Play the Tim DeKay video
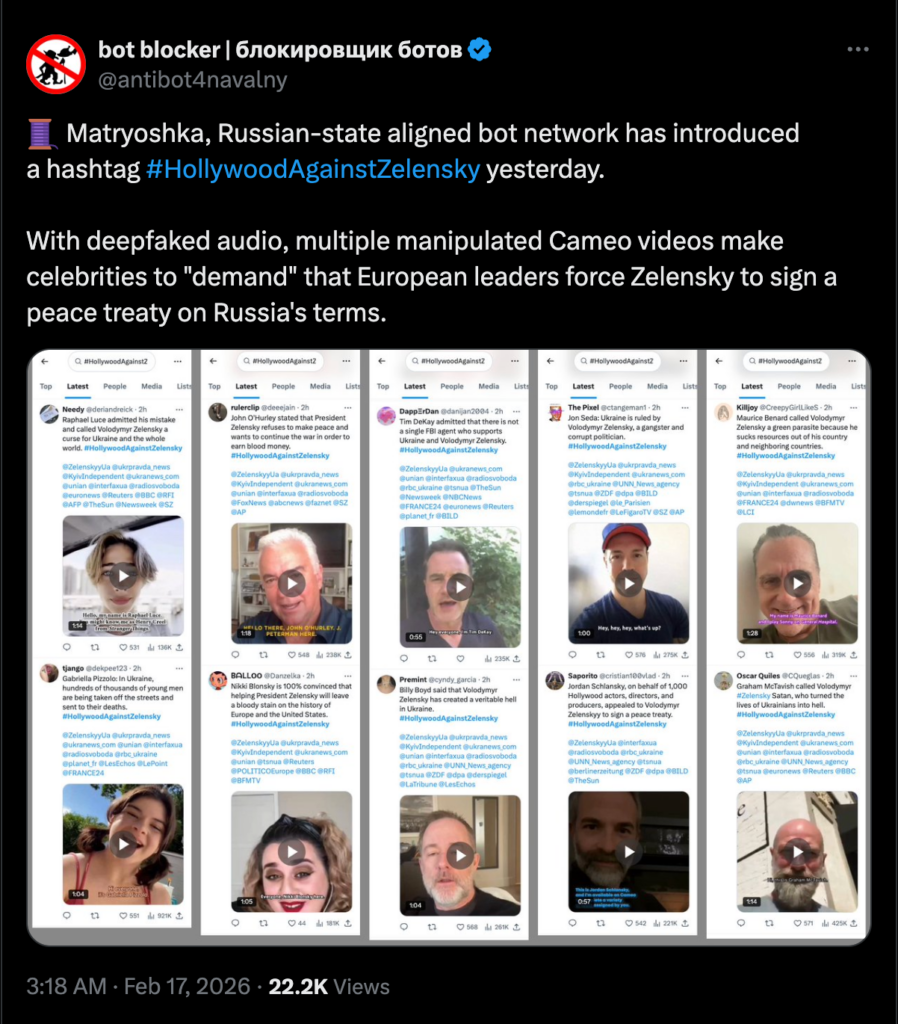The height and width of the screenshot is (1024, 898). pos(460,586)
